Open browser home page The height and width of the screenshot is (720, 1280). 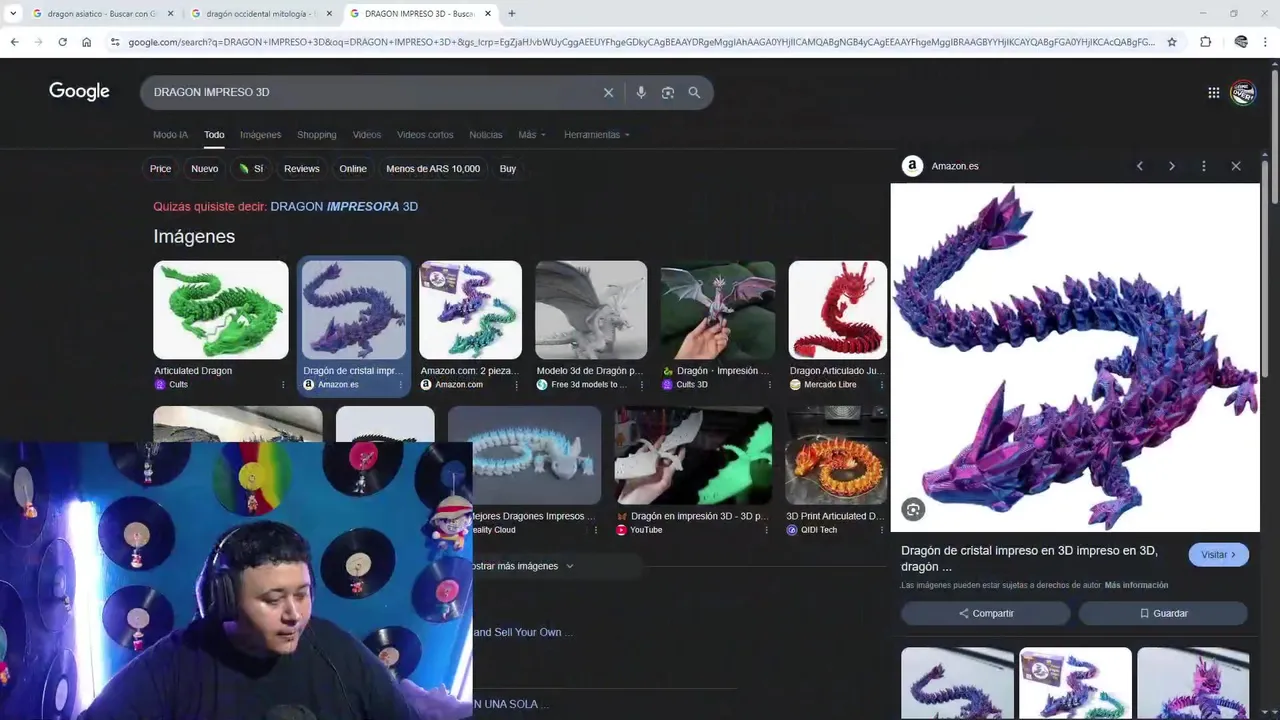[86, 42]
